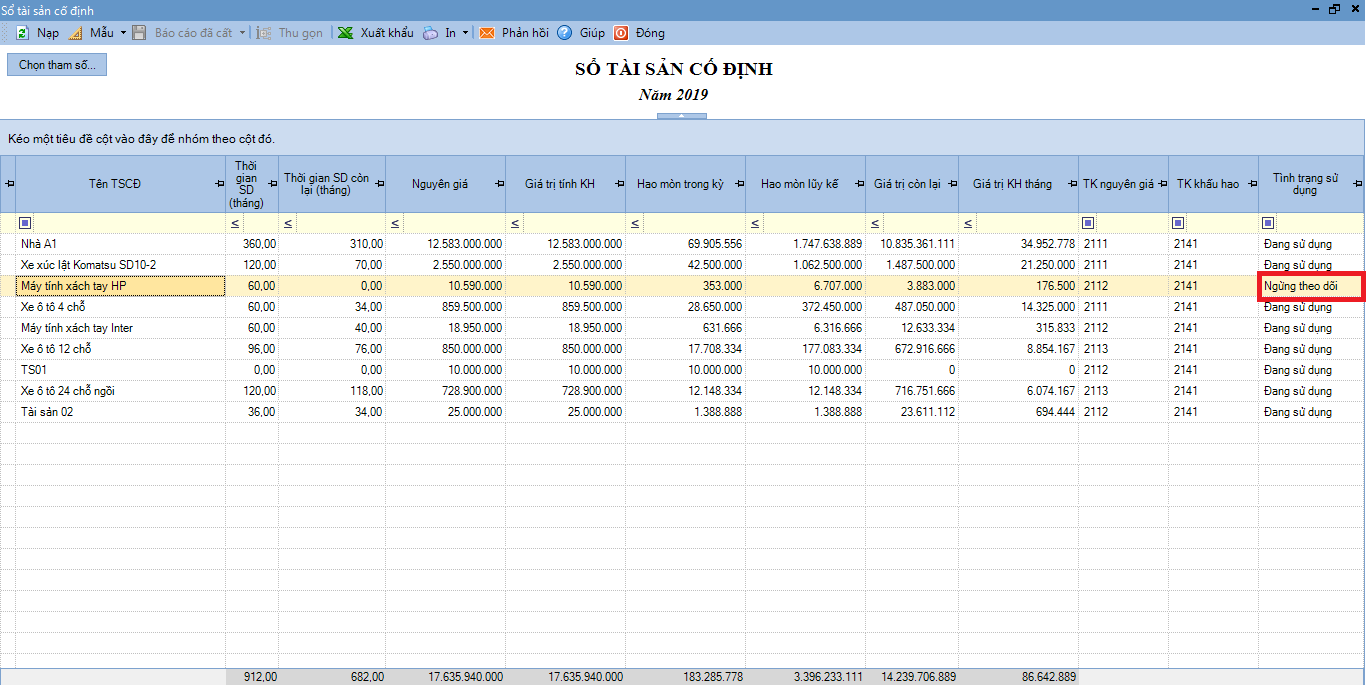
Task: Select the Xe ô tô 12 chỗ row
Action: click(x=683, y=349)
